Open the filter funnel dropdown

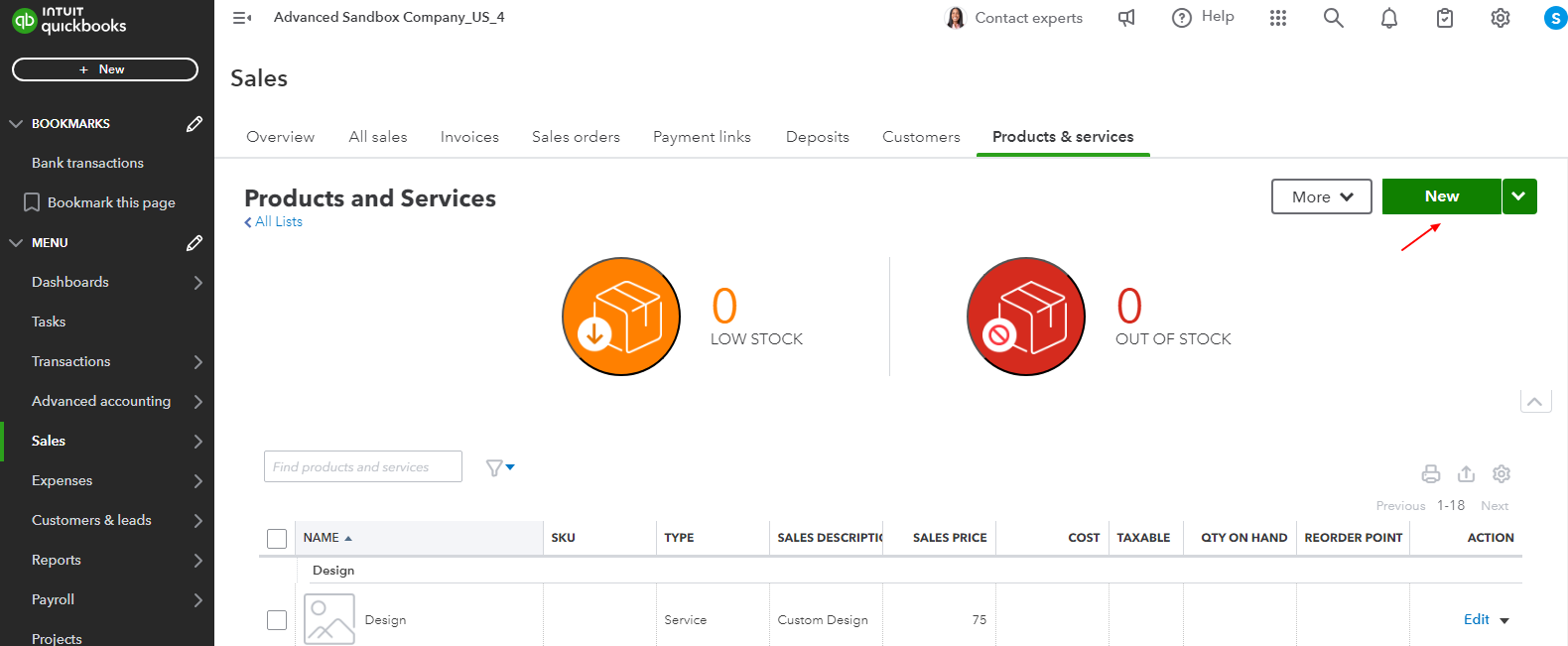499,467
